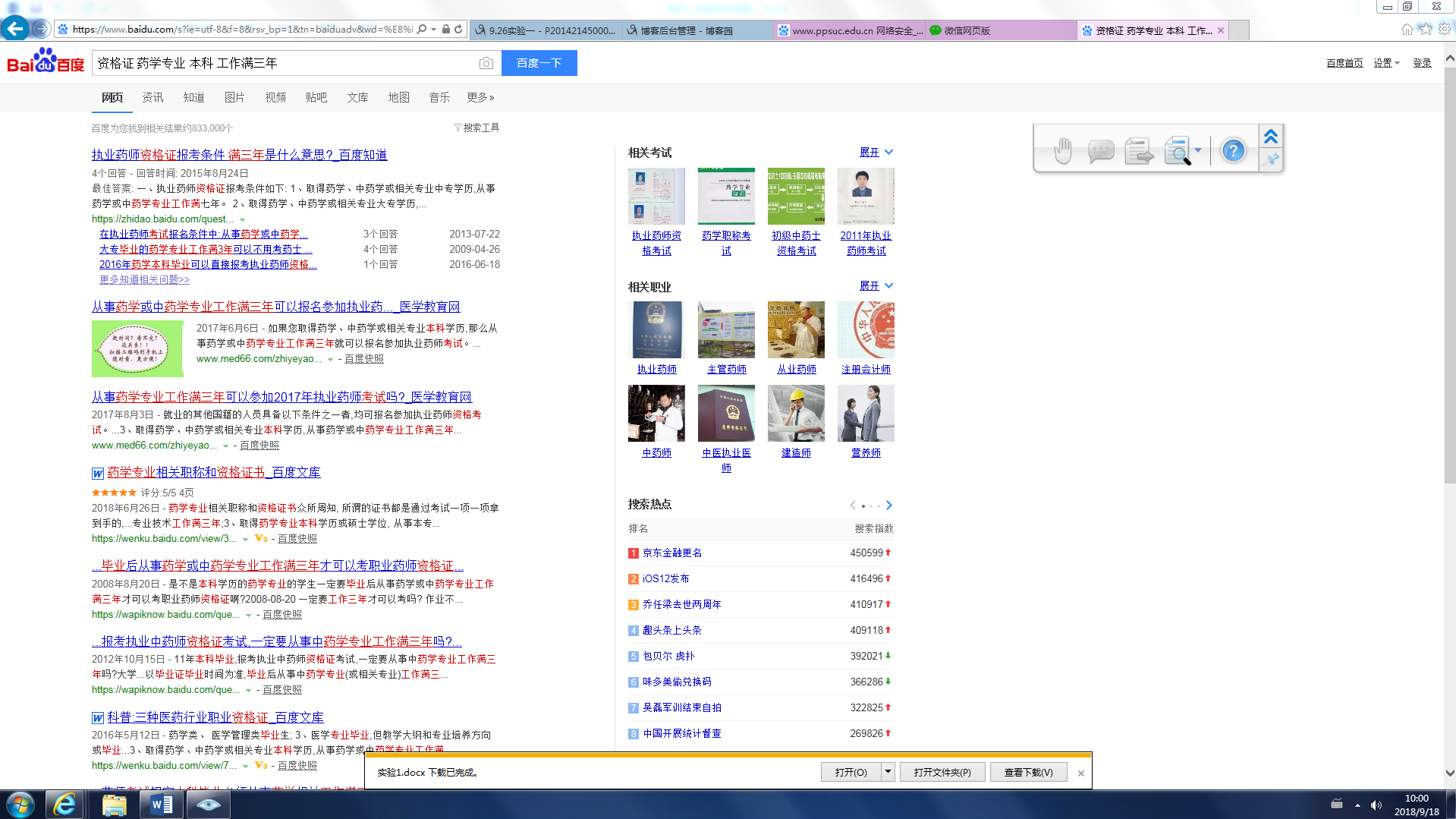Open Internet Explorer from the taskbar

click(65, 805)
